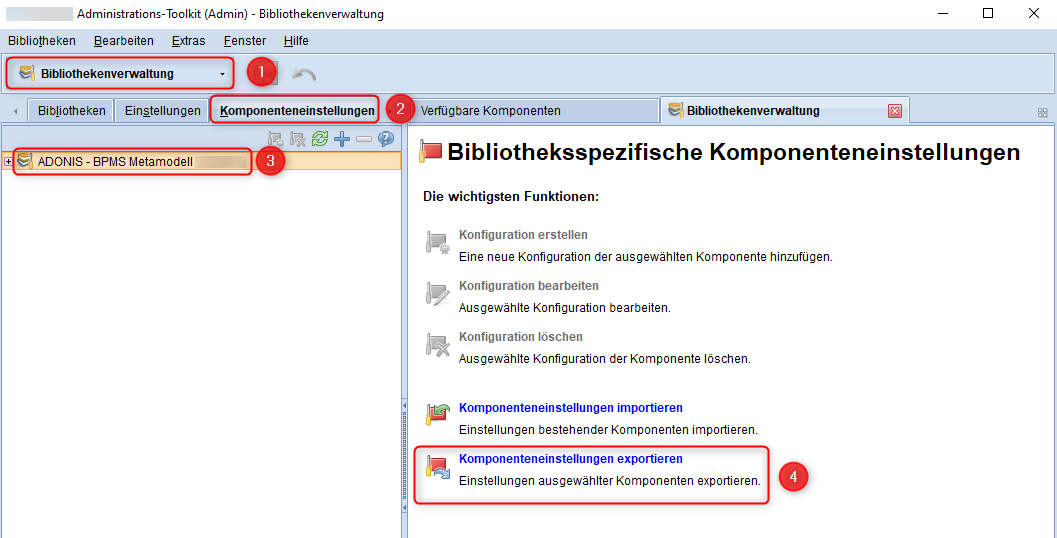1057x538 pixels.
Task: Click the delete configuration icon in the tree toolbar
Action: (297, 140)
